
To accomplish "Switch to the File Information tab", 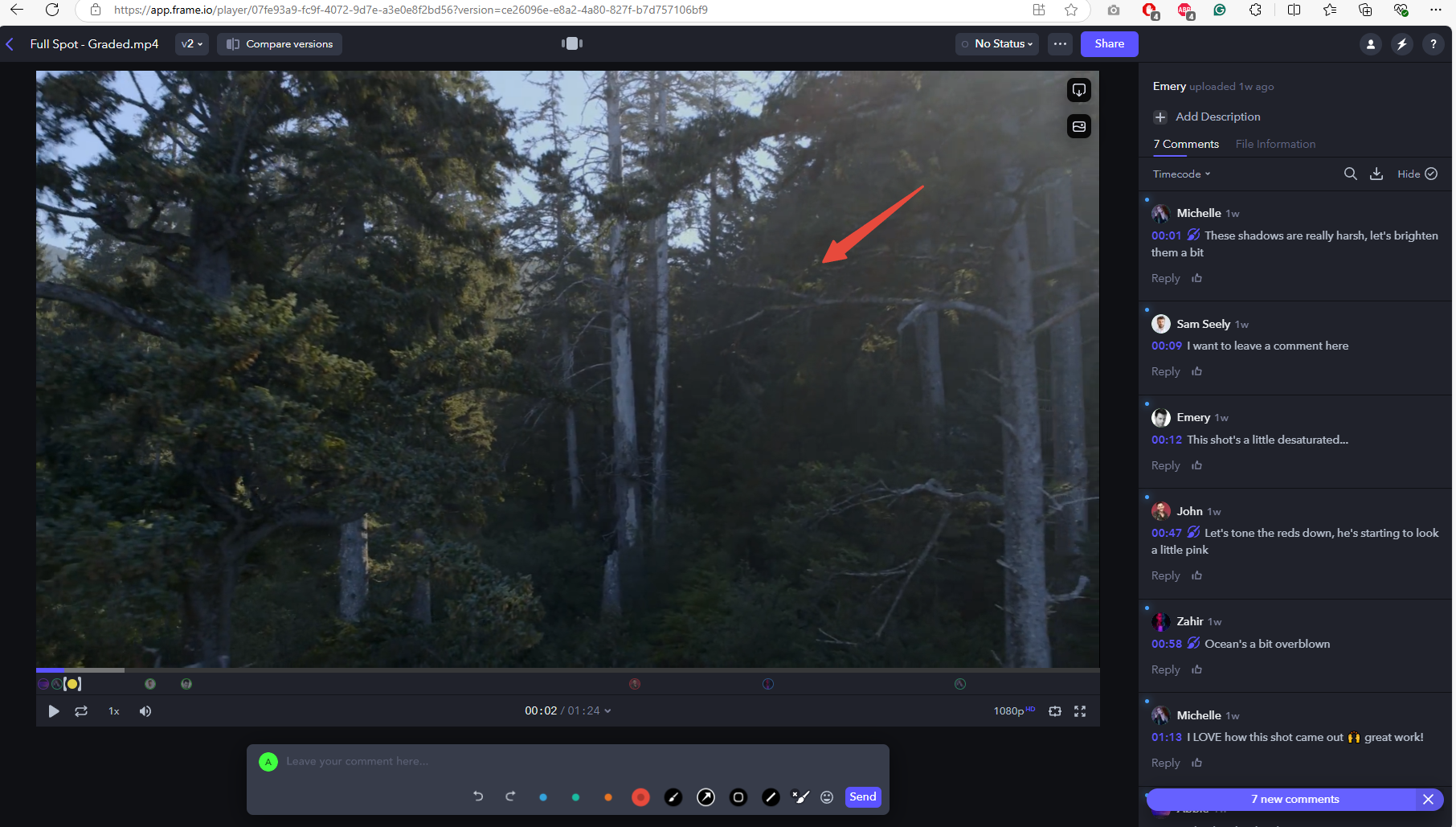I will pos(1275,145).
